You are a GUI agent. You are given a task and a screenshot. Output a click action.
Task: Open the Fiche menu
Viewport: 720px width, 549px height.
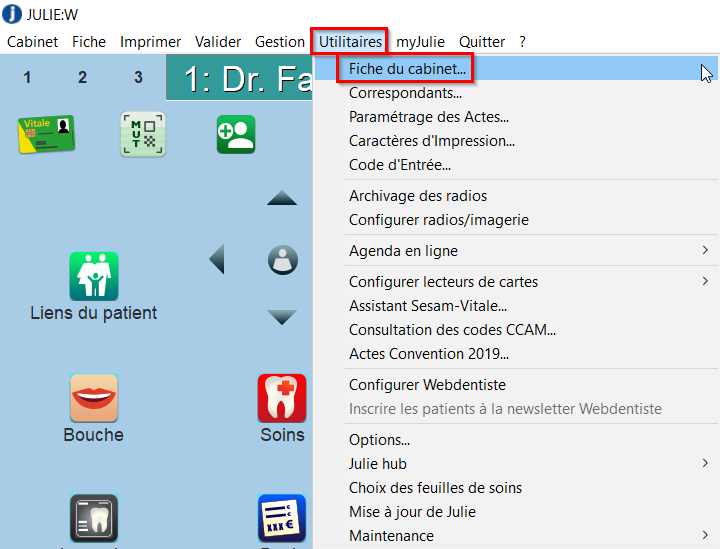[x=89, y=42]
